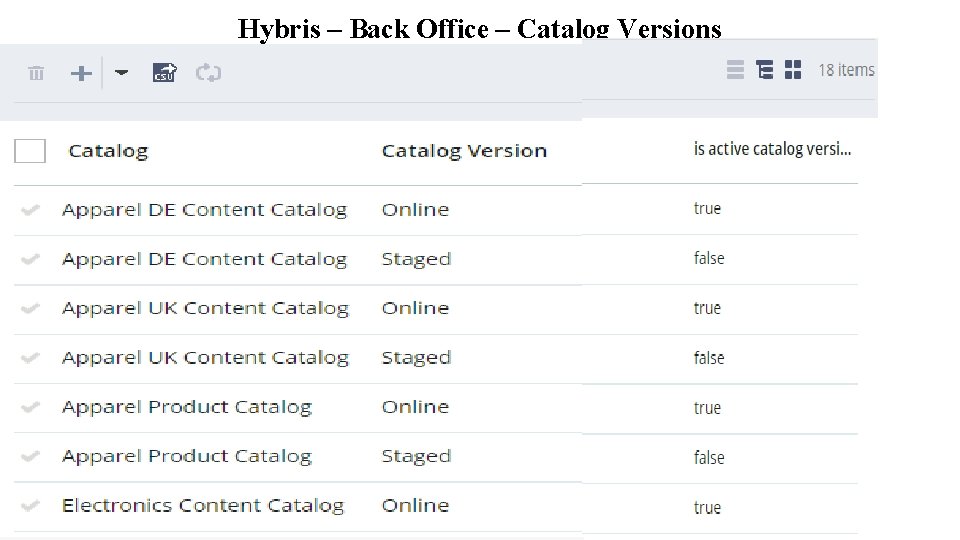Click 'Online' for Apparel DE Content Catalog
This screenshot has height=540, width=960.
point(415,209)
